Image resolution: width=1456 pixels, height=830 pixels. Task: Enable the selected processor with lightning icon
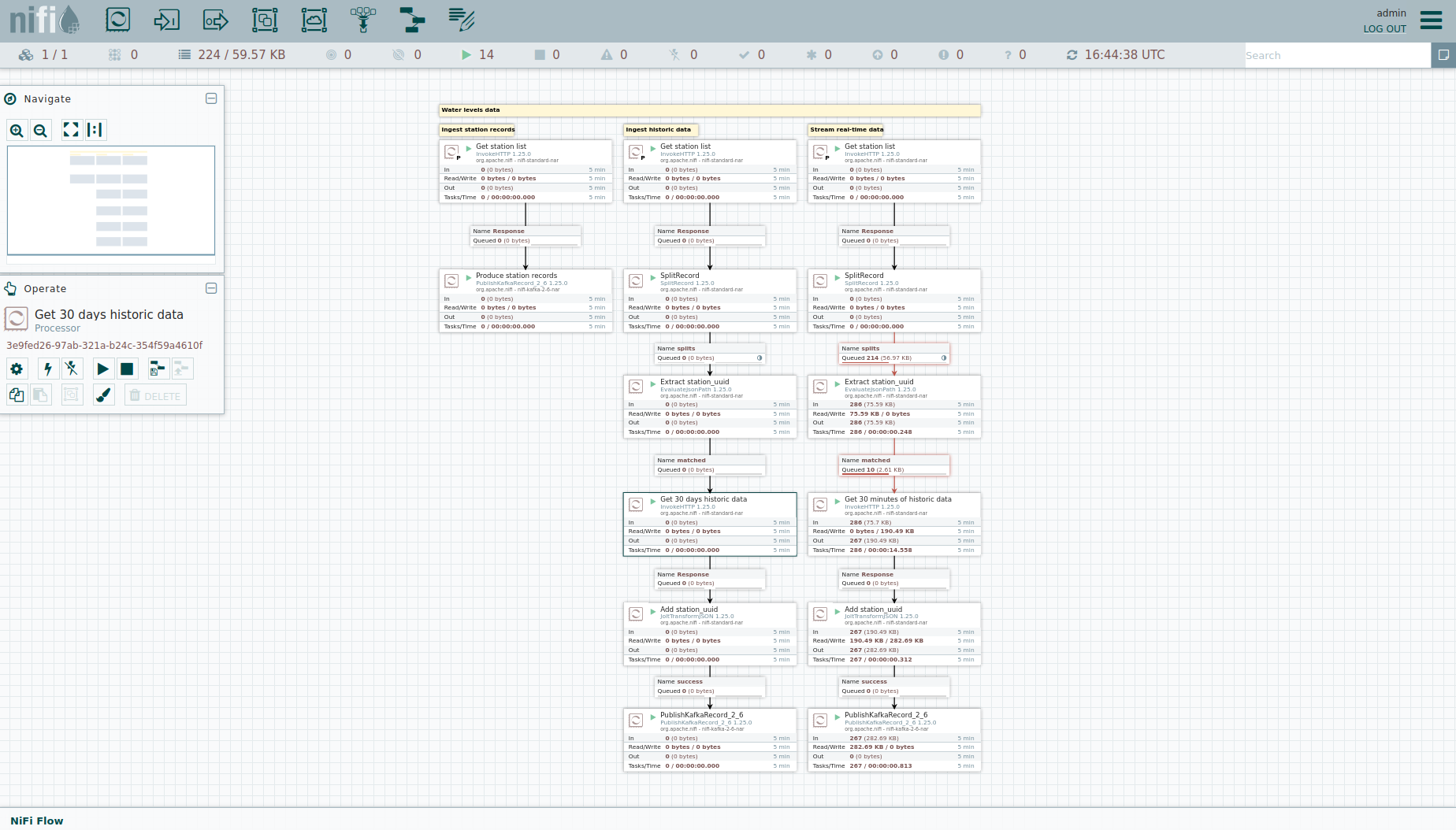(48, 369)
